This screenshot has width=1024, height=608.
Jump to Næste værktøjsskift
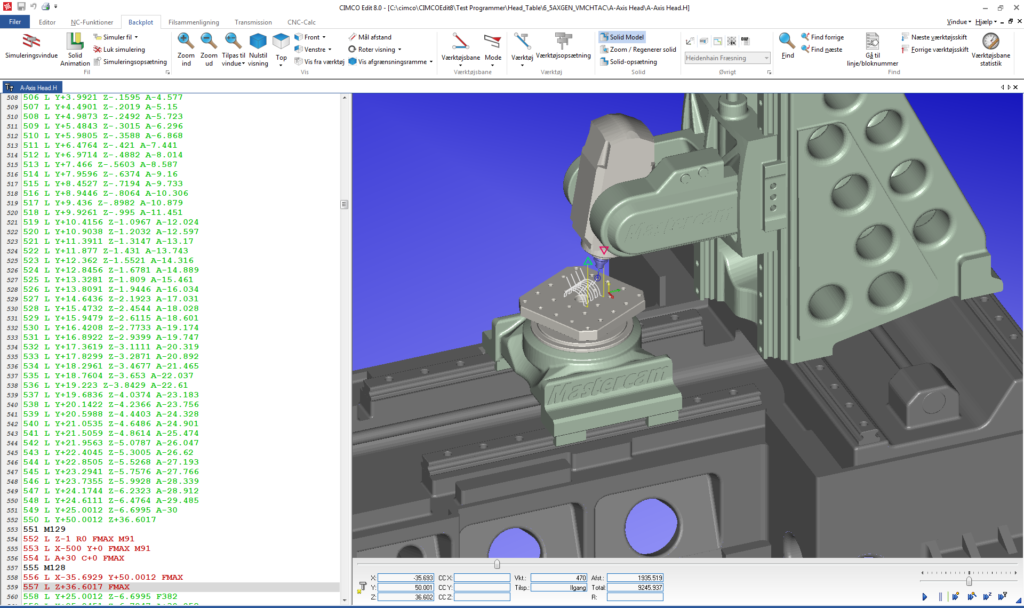point(934,37)
